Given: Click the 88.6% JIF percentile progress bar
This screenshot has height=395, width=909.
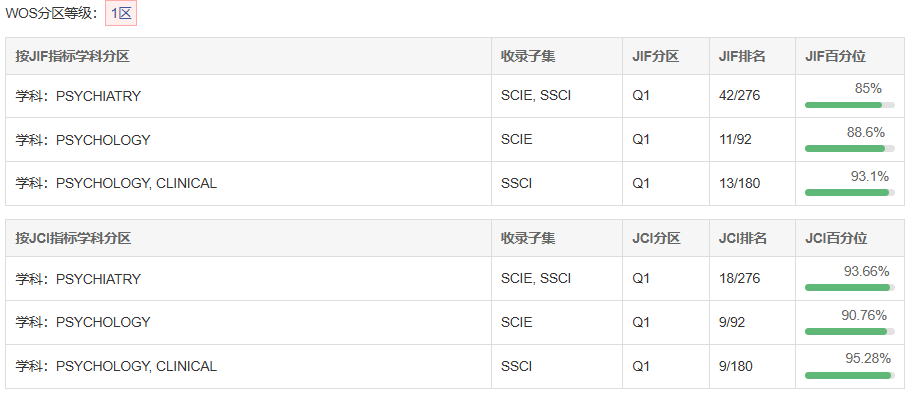Looking at the screenshot, I should pos(850,148).
